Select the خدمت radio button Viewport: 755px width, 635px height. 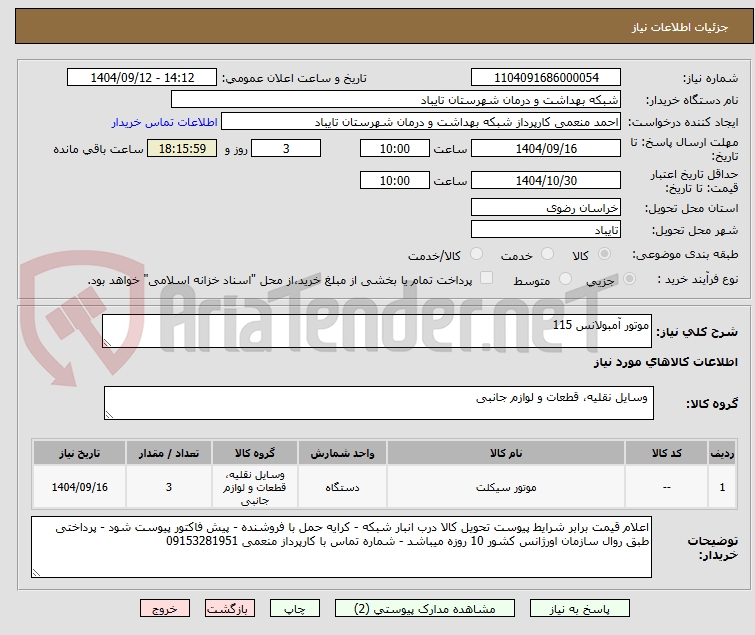coord(547,254)
